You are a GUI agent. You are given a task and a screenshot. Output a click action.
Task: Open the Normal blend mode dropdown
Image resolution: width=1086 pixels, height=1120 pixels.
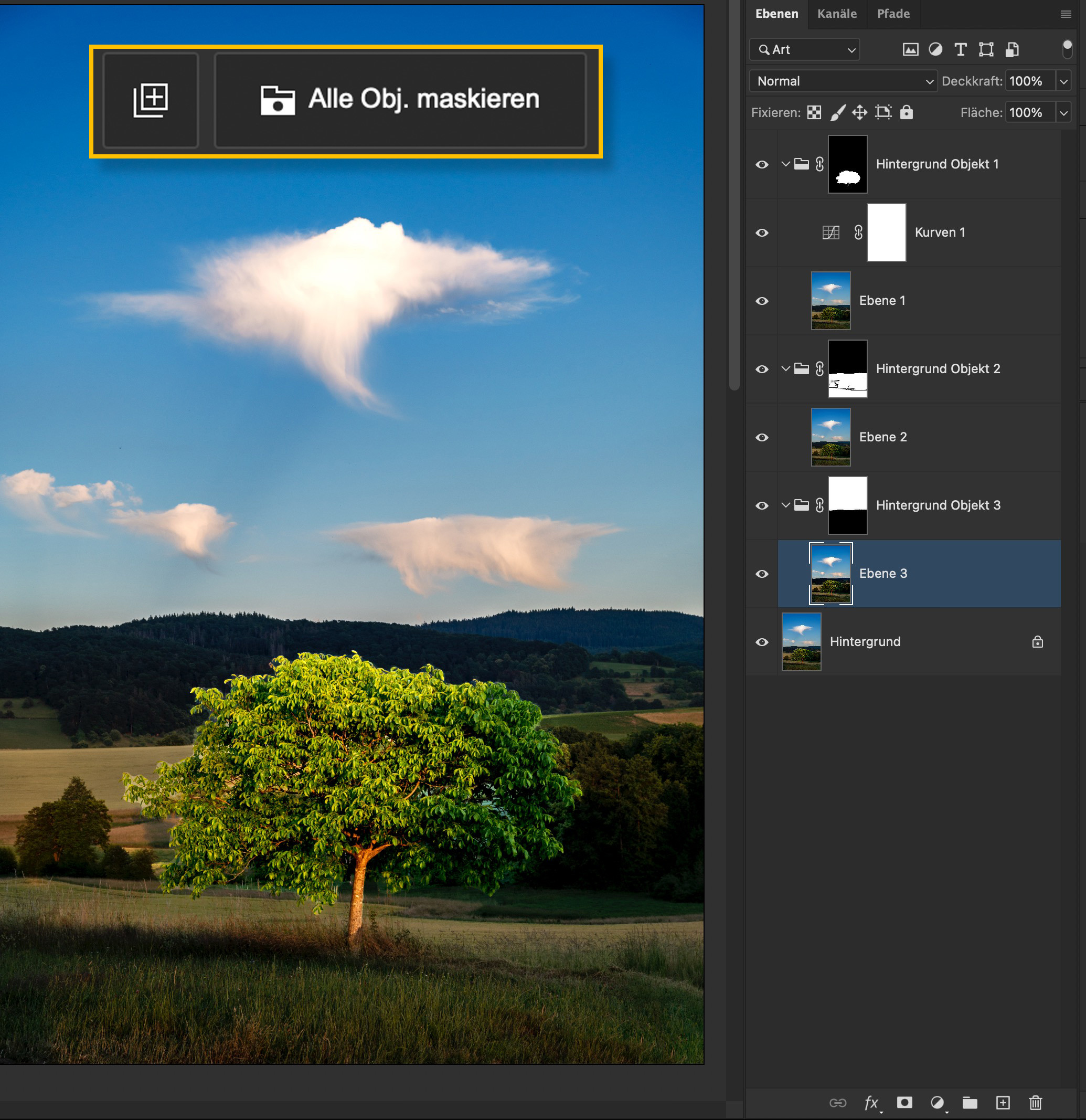click(843, 81)
